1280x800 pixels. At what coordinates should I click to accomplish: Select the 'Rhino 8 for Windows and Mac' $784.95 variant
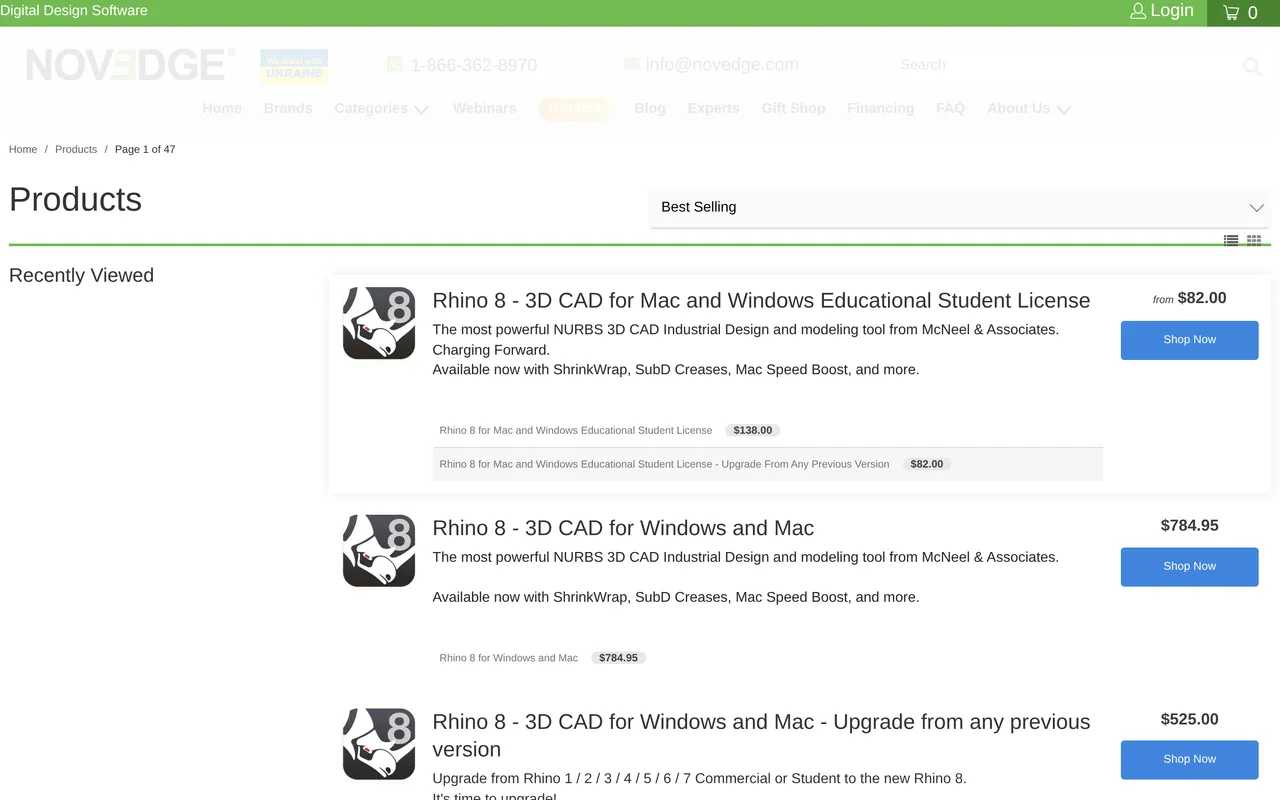(767, 658)
